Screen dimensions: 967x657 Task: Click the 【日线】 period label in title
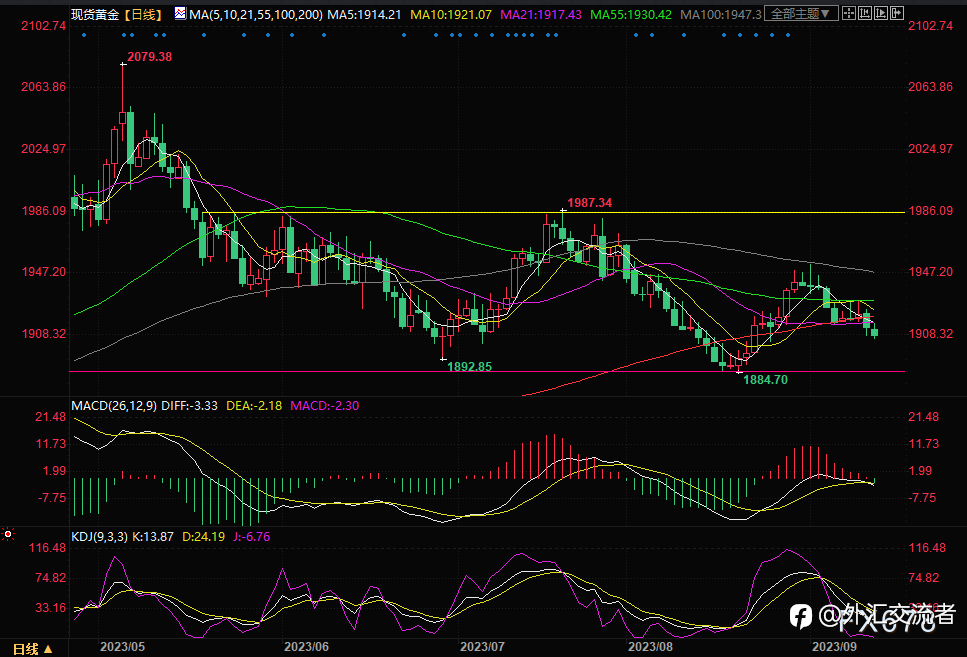[x=144, y=14]
